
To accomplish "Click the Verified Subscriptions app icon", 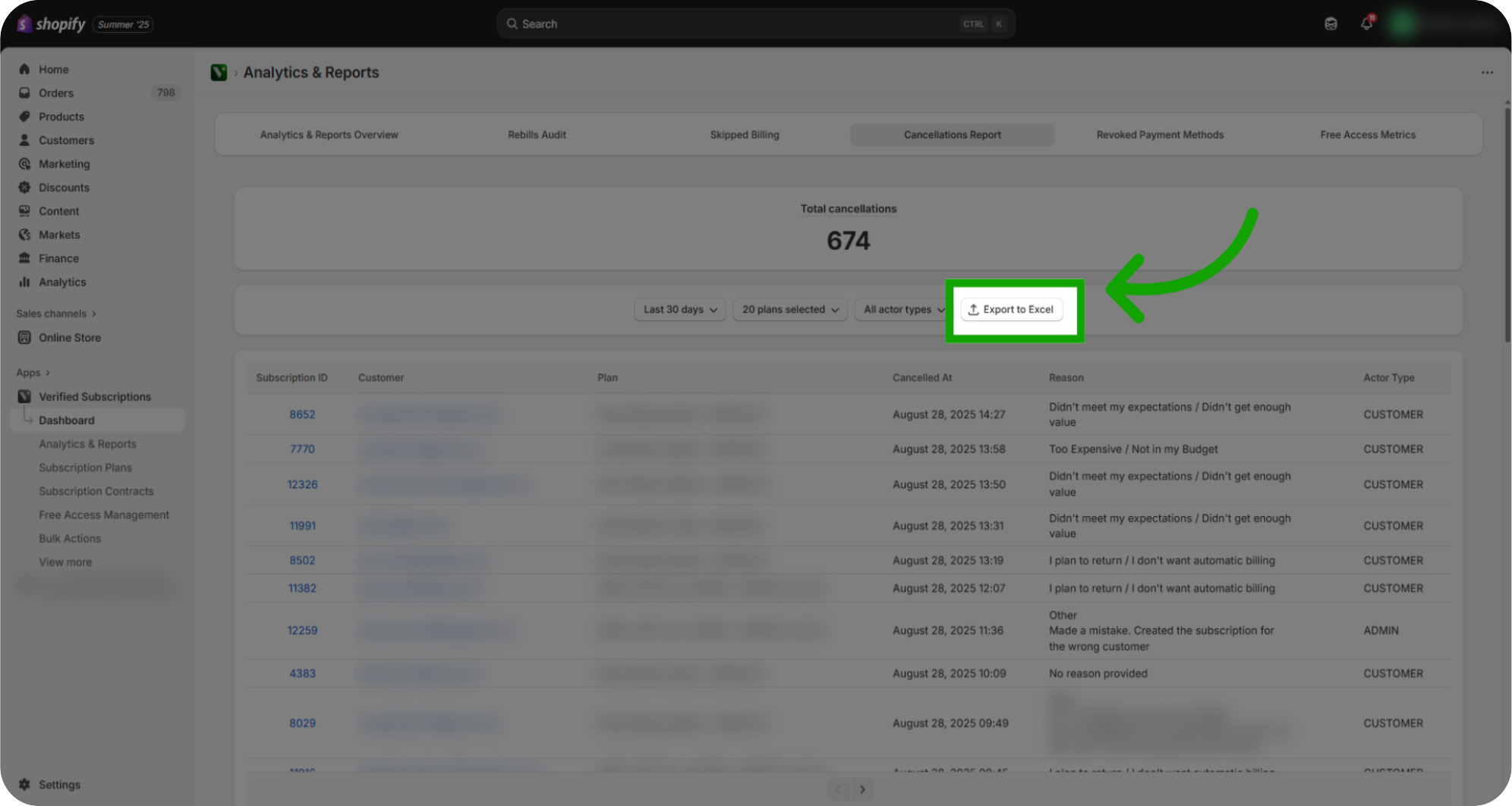I will tap(24, 396).
